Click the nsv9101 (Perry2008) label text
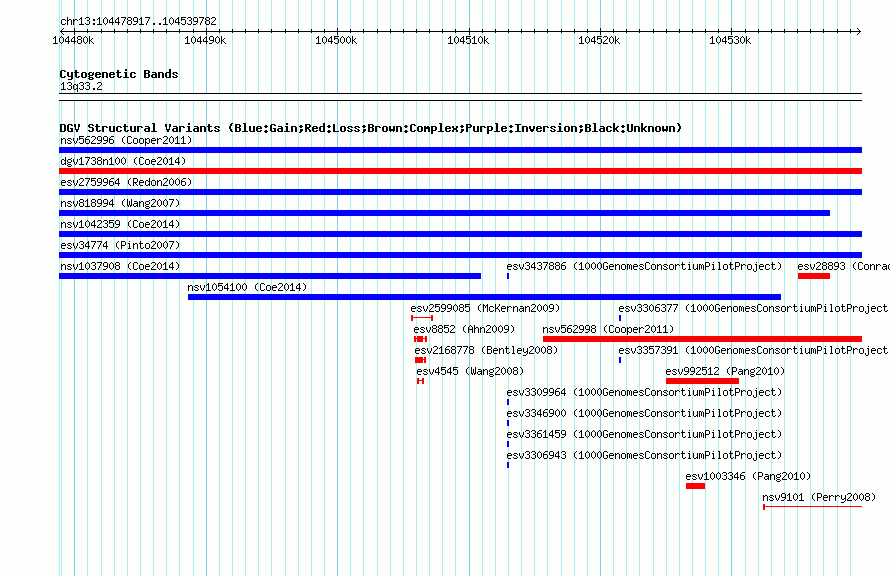 click(818, 497)
